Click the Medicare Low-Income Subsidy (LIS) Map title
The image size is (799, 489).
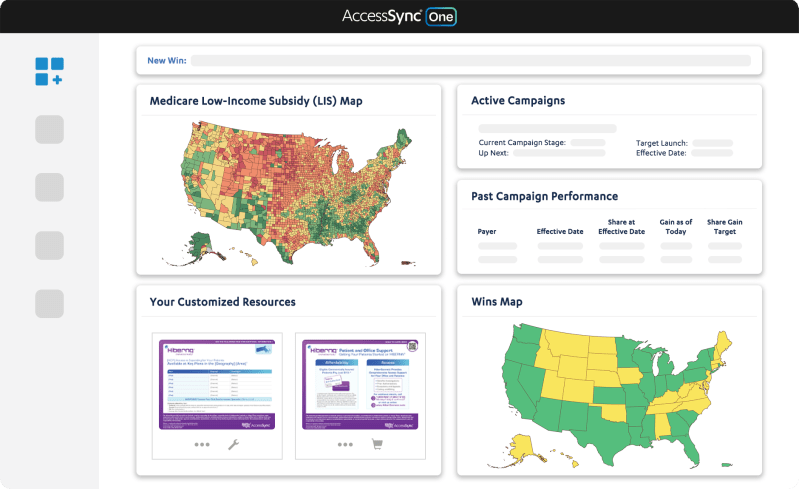pos(256,101)
